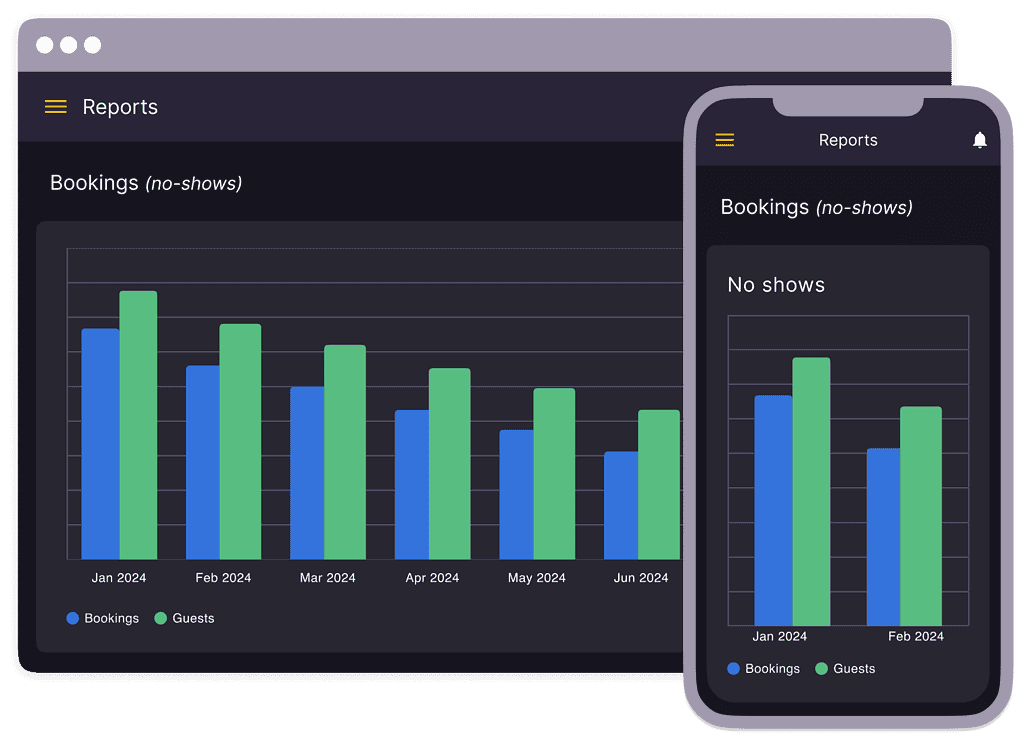
Task: Click the first window control dot
Action: pos(44,45)
